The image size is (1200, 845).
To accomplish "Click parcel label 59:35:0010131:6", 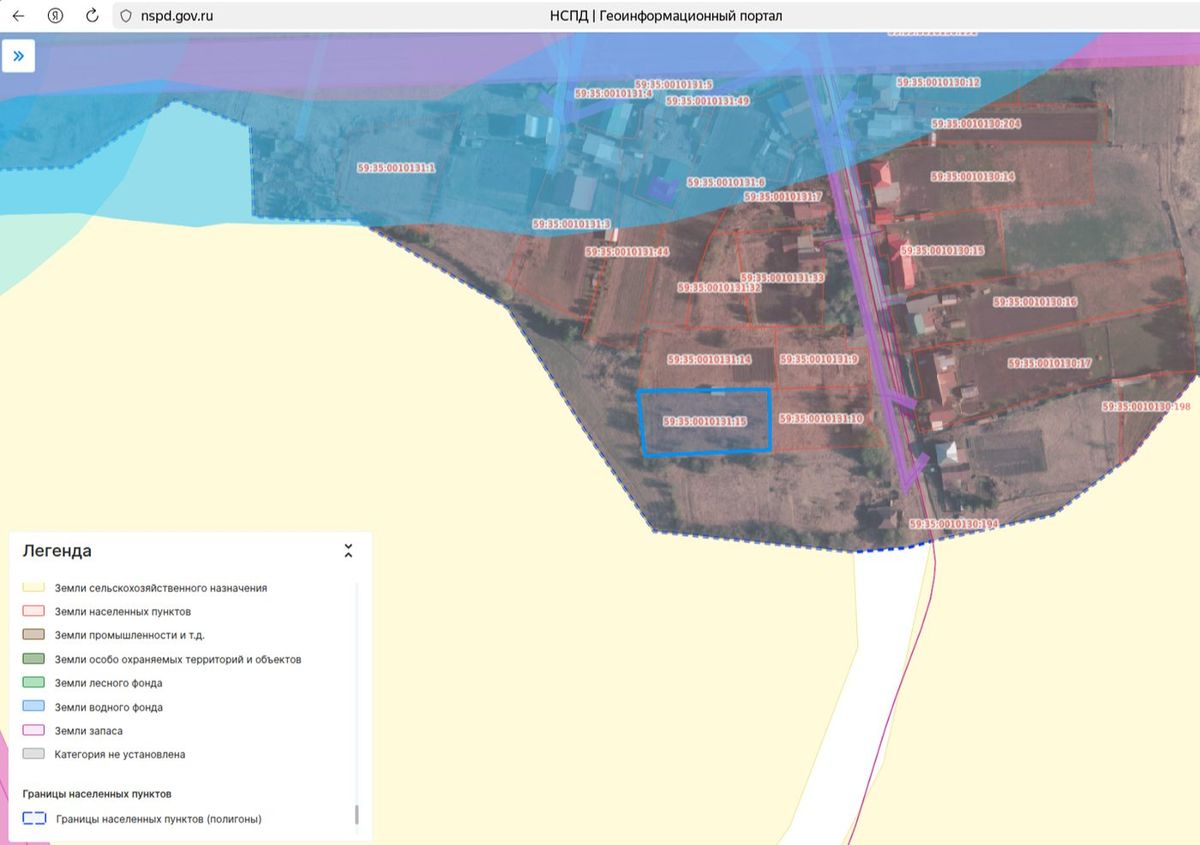I will 726,183.
